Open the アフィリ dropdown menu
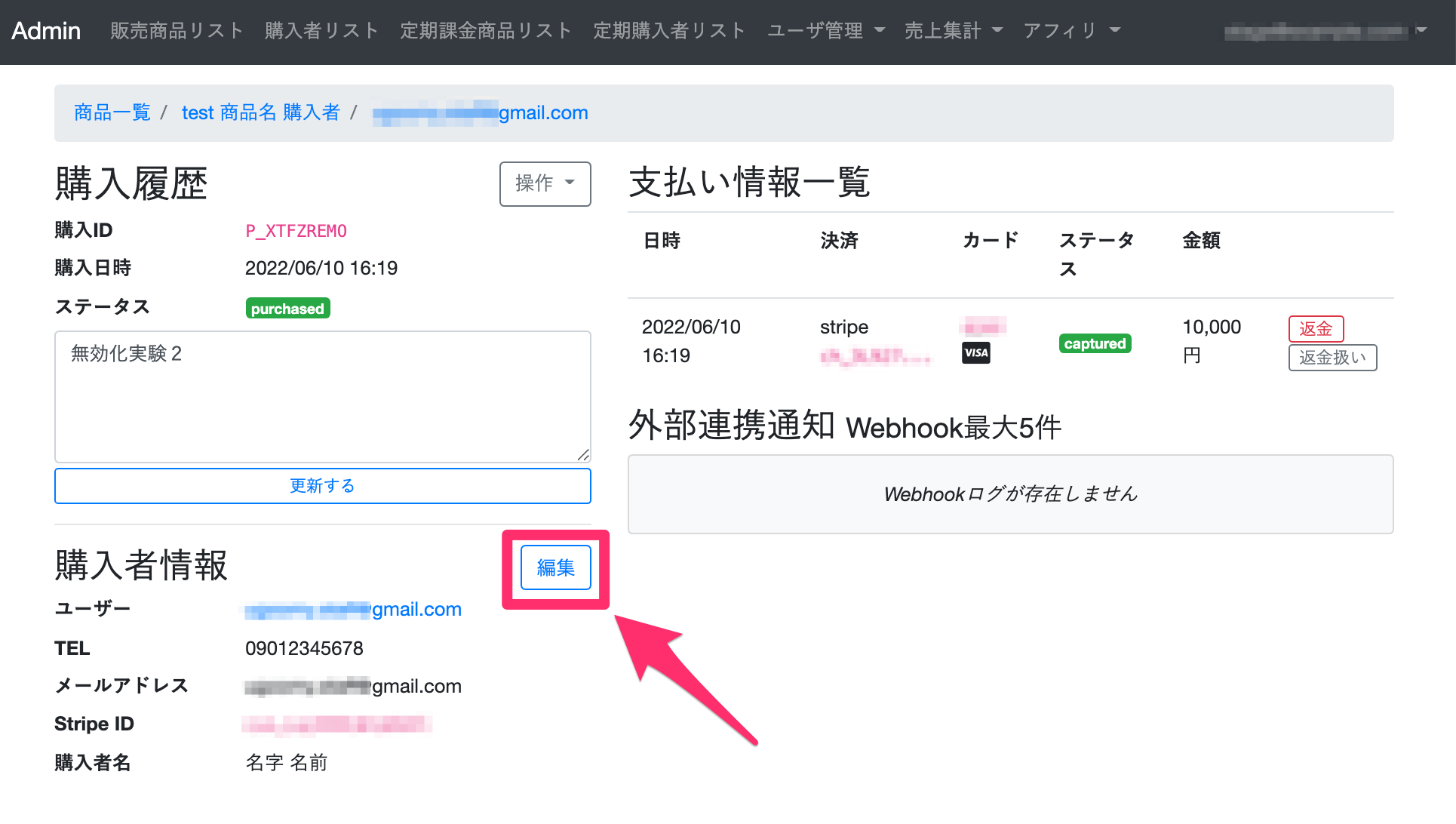The height and width of the screenshot is (824, 1456). pyautogui.click(x=1071, y=31)
